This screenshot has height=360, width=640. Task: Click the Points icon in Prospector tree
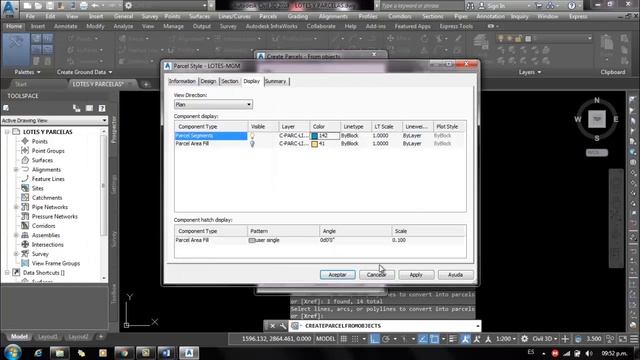(25, 141)
